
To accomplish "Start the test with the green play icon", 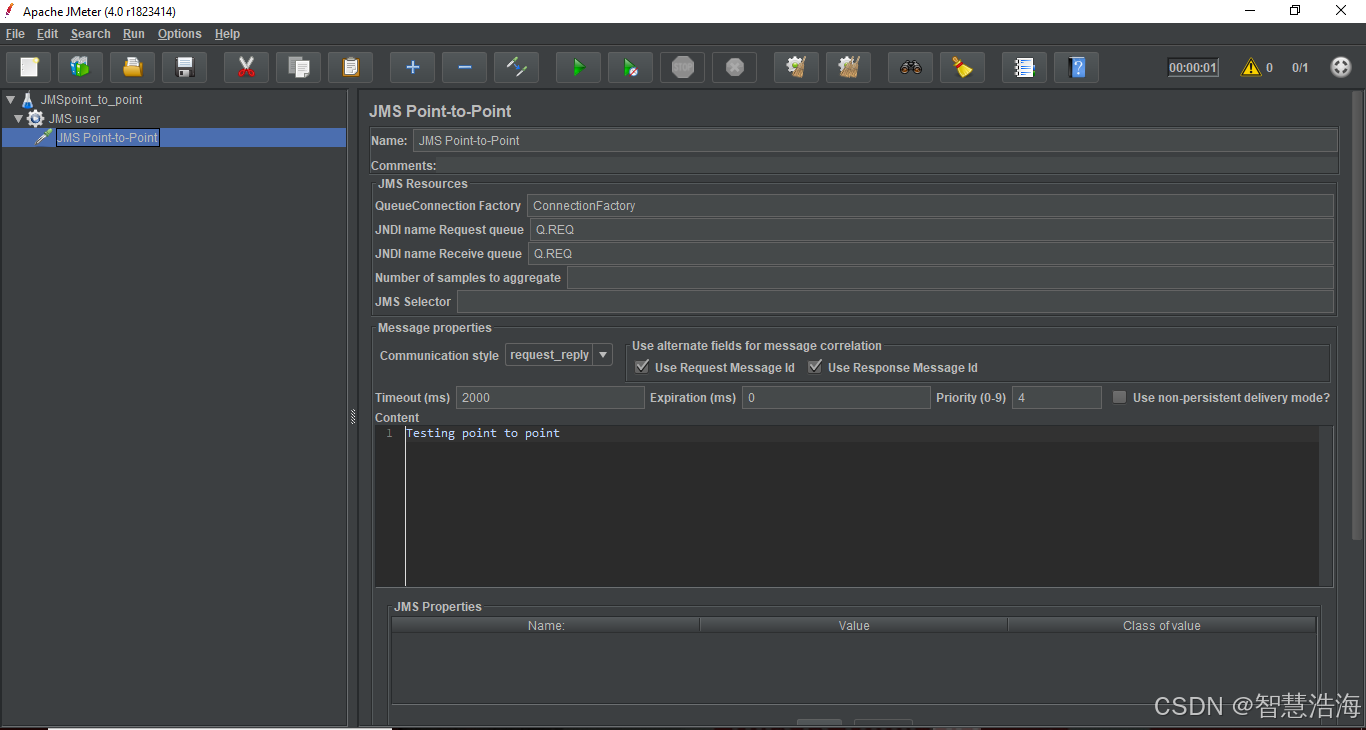I will click(x=579, y=67).
